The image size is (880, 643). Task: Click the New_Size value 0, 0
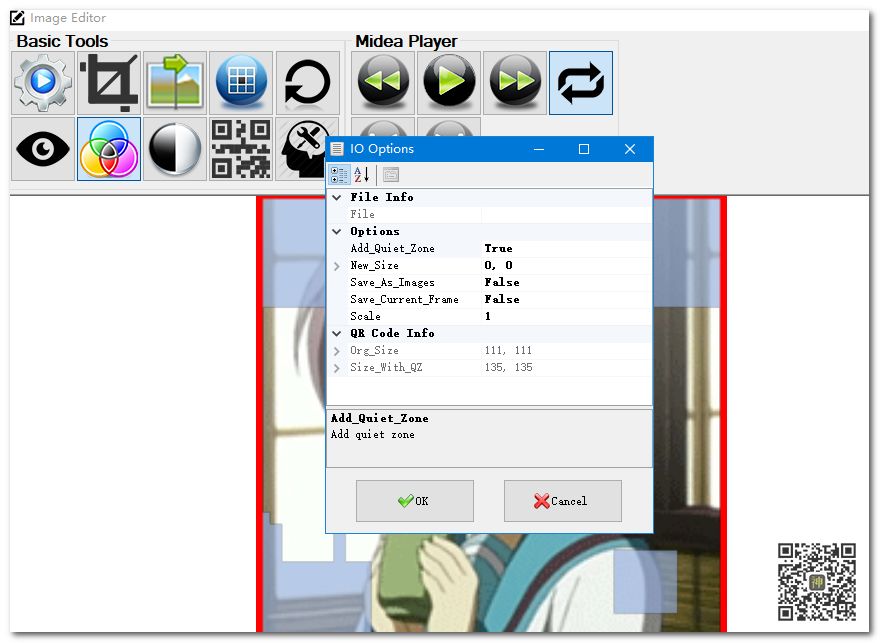tap(498, 265)
